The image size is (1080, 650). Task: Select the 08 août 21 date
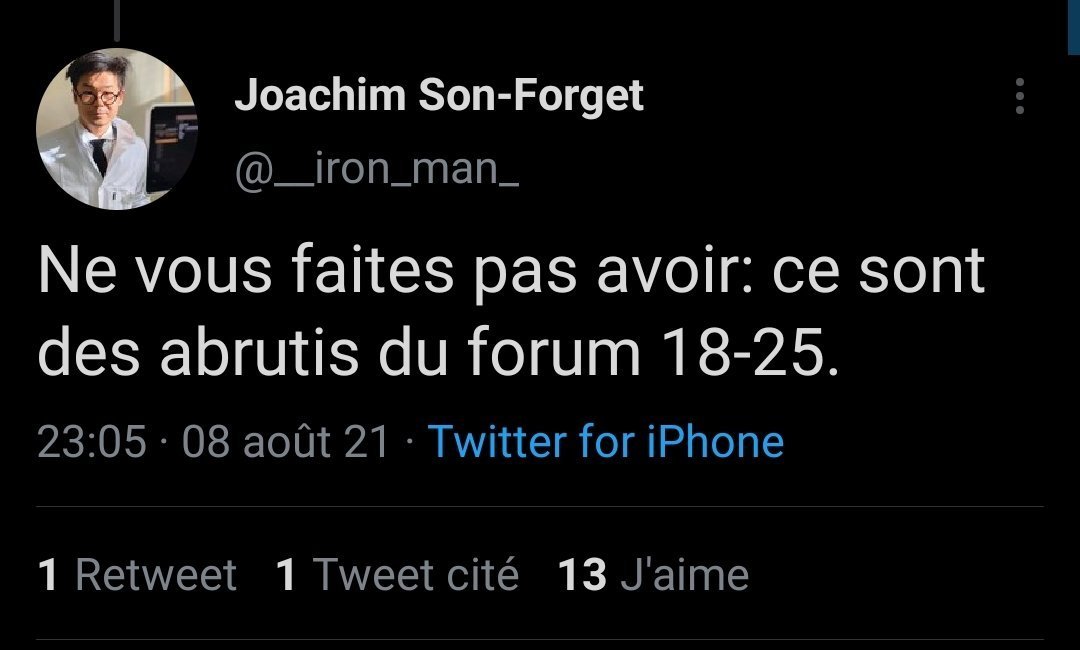click(x=286, y=441)
